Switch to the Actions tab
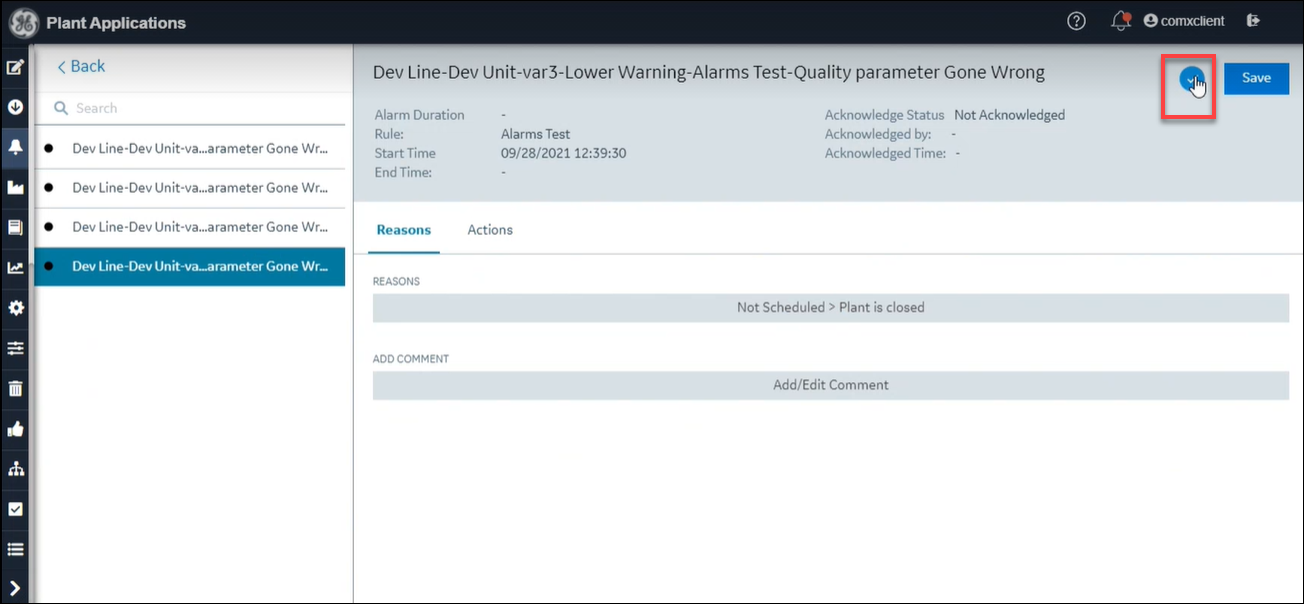Viewport: 1304px width, 604px height. click(x=490, y=230)
